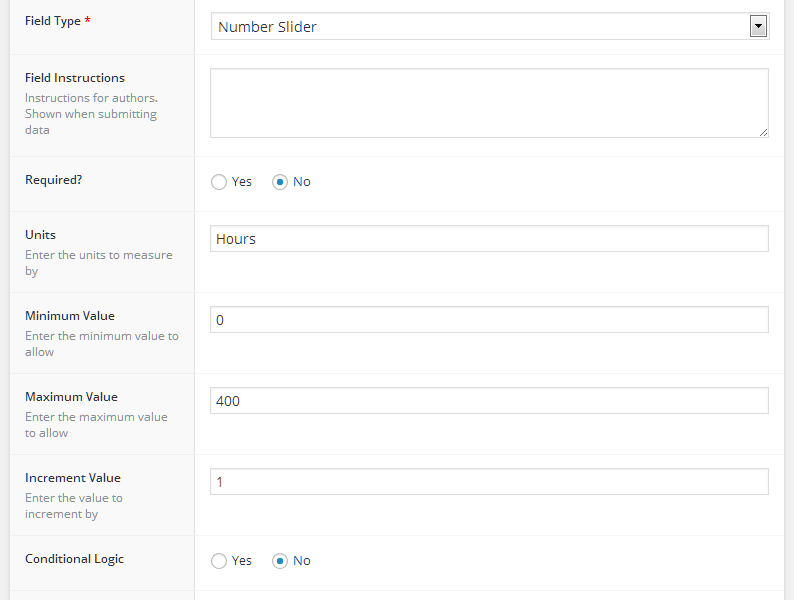This screenshot has width=794, height=600.
Task: Click the Minimum Value label
Action: [x=70, y=316]
